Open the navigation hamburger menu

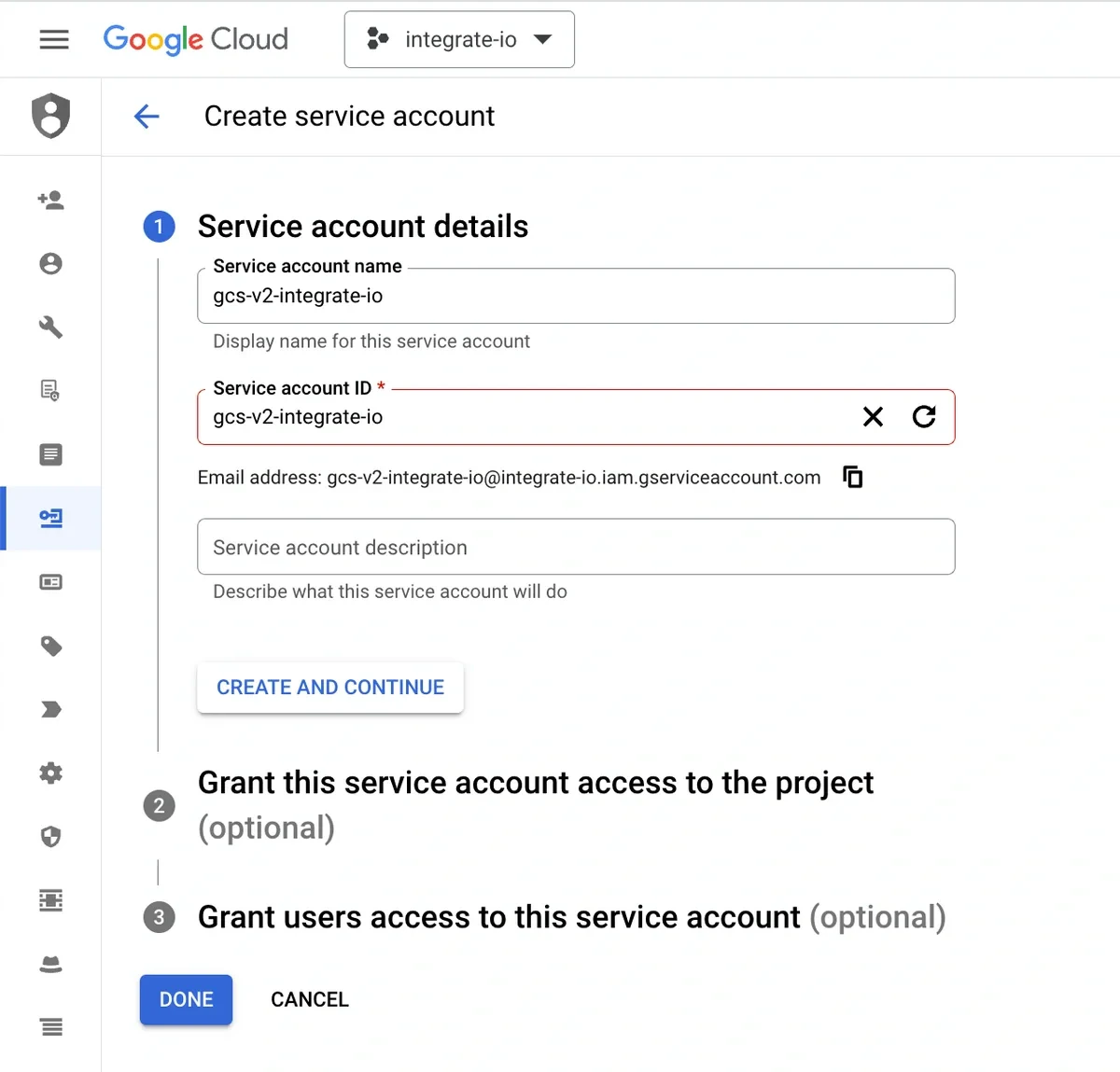click(x=53, y=39)
